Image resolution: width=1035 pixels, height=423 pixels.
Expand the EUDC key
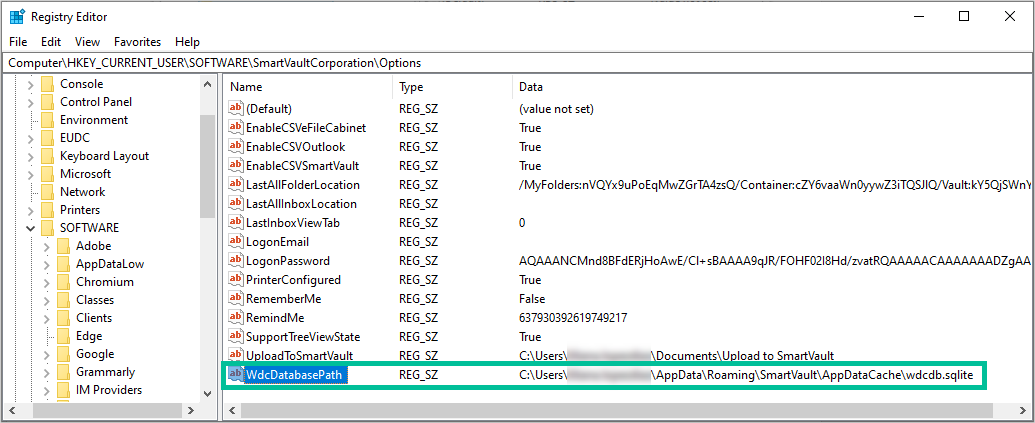click(30, 139)
